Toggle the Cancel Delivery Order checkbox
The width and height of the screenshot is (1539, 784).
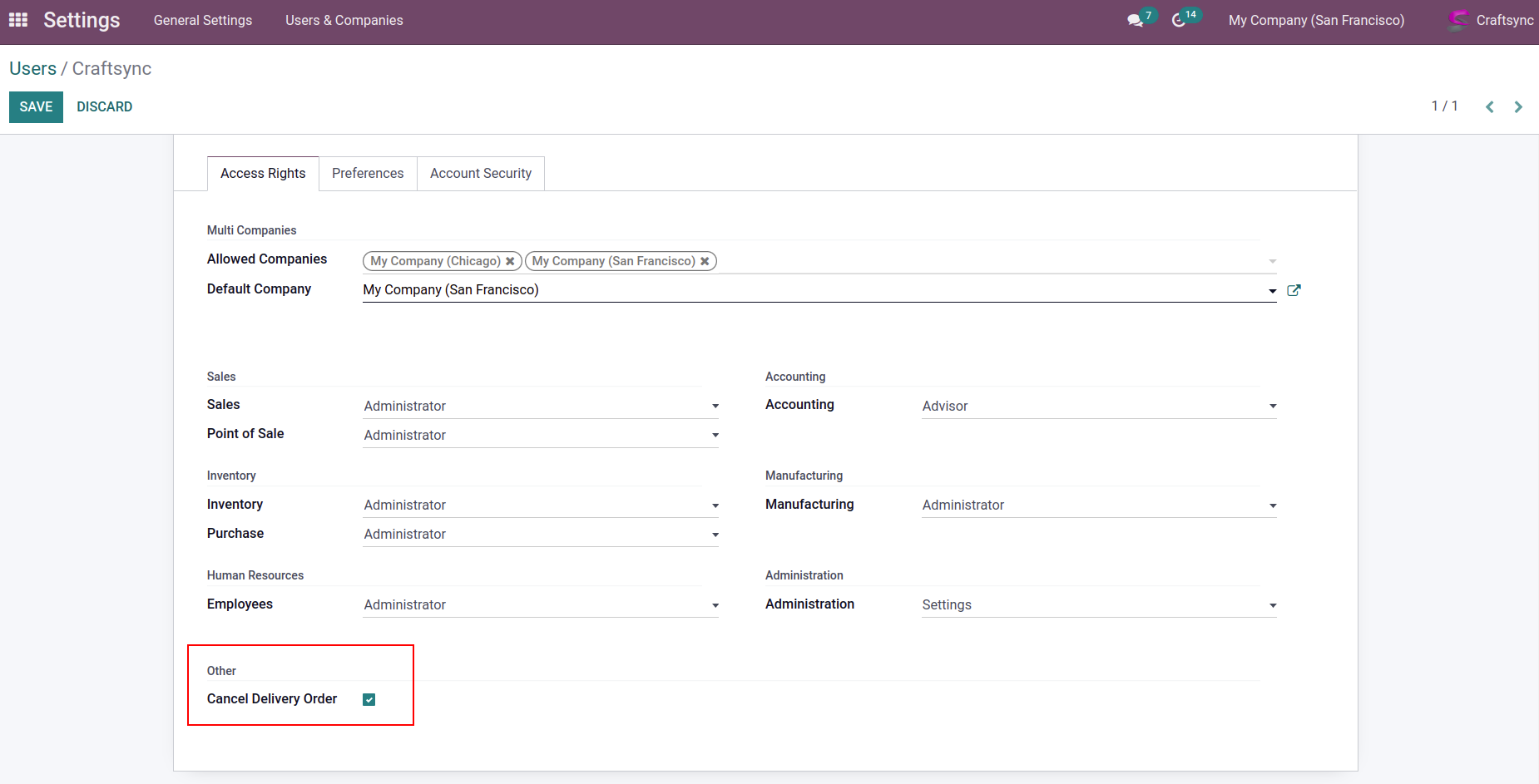point(369,700)
